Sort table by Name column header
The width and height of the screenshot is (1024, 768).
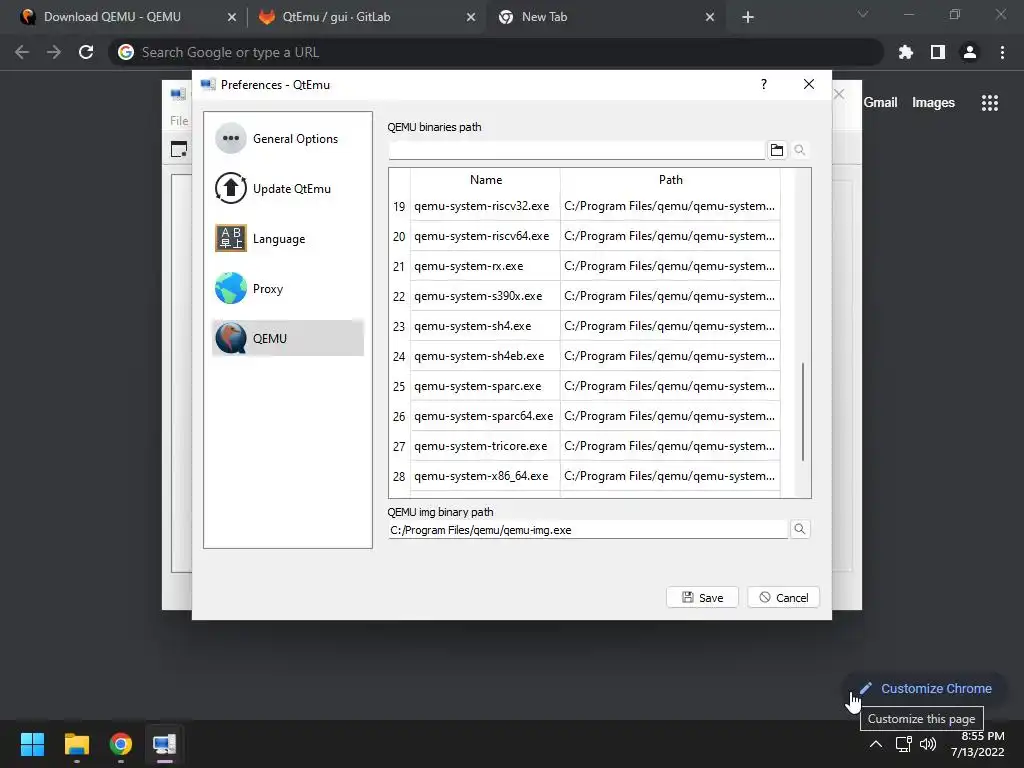pos(485,180)
